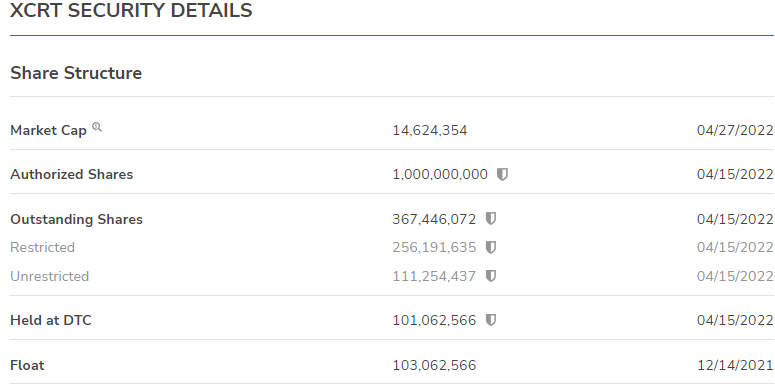This screenshot has height=386, width=775.
Task: Select the Held at DTC label
Action: [51, 320]
